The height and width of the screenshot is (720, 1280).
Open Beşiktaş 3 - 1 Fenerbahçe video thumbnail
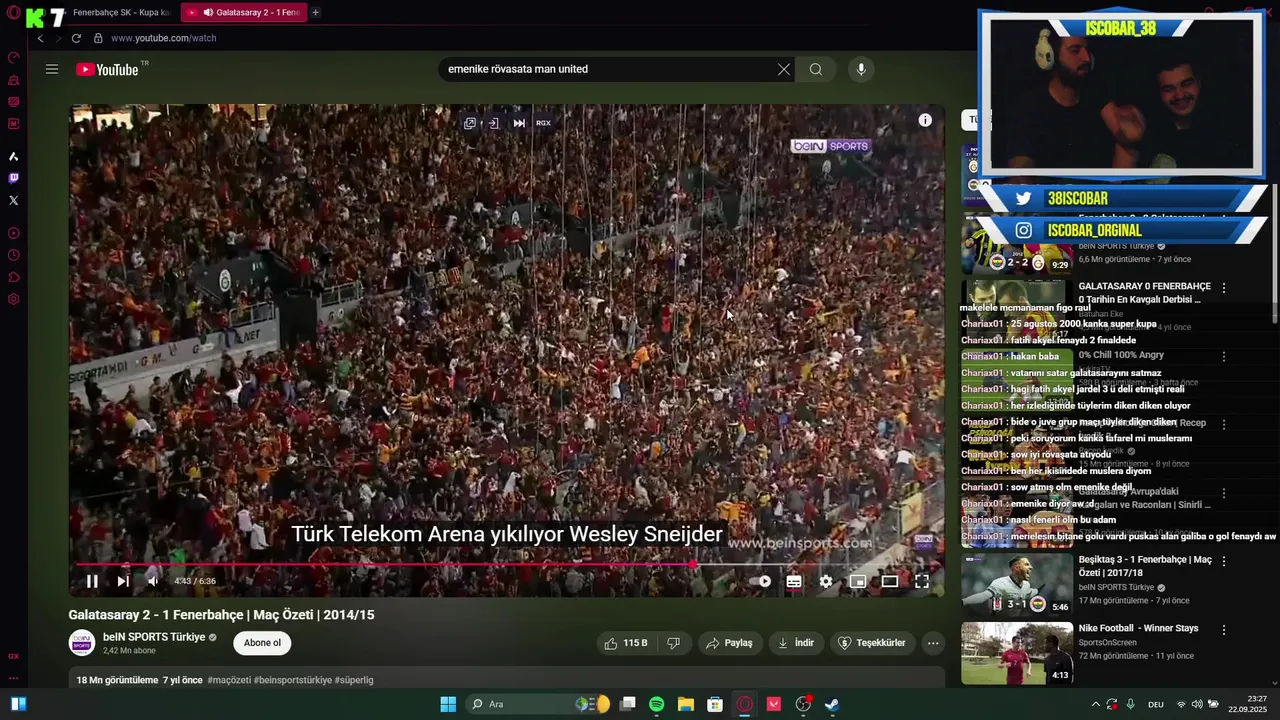click(1017, 584)
